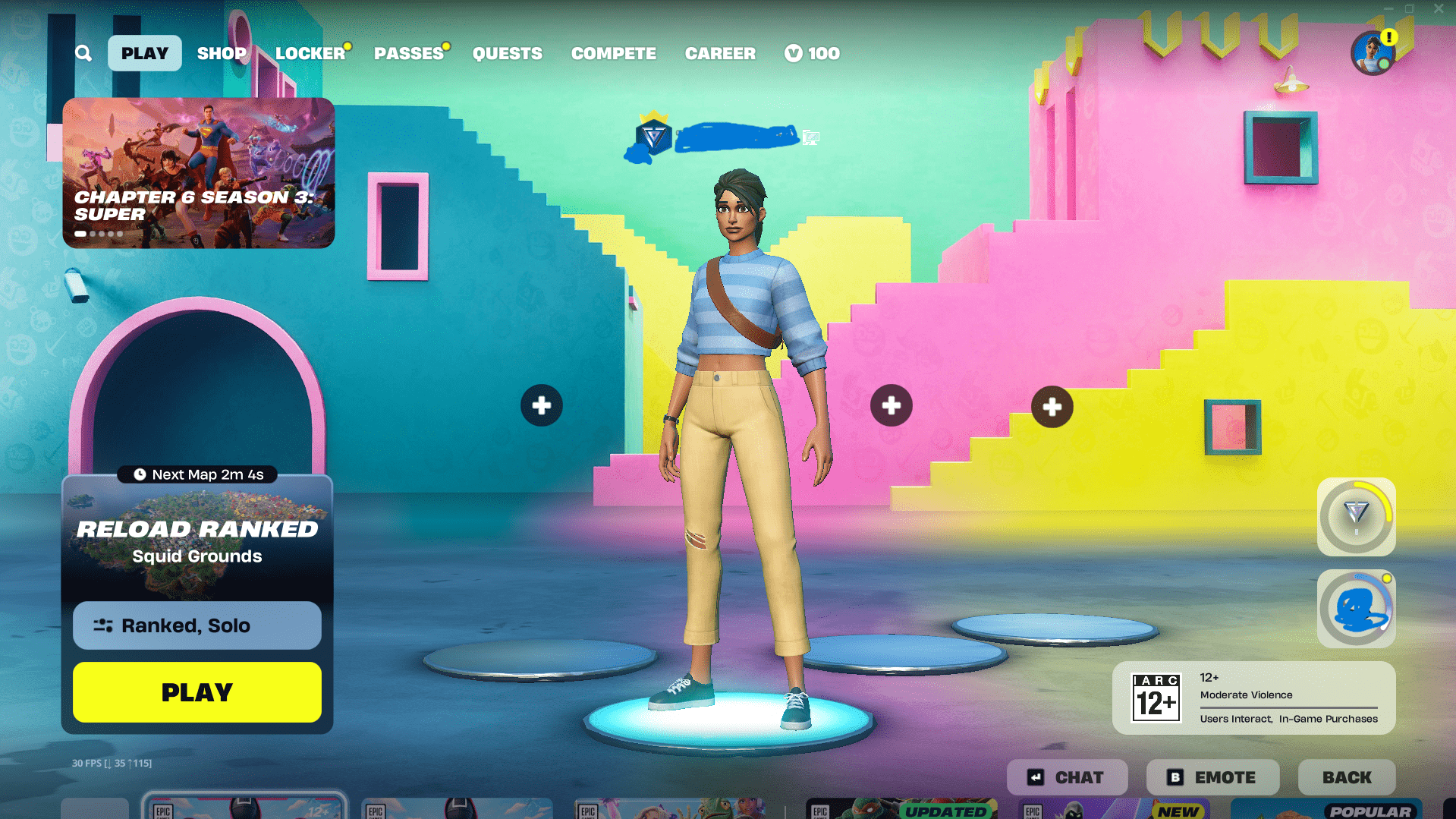Click the ranked shield badge above character

[x=653, y=134]
